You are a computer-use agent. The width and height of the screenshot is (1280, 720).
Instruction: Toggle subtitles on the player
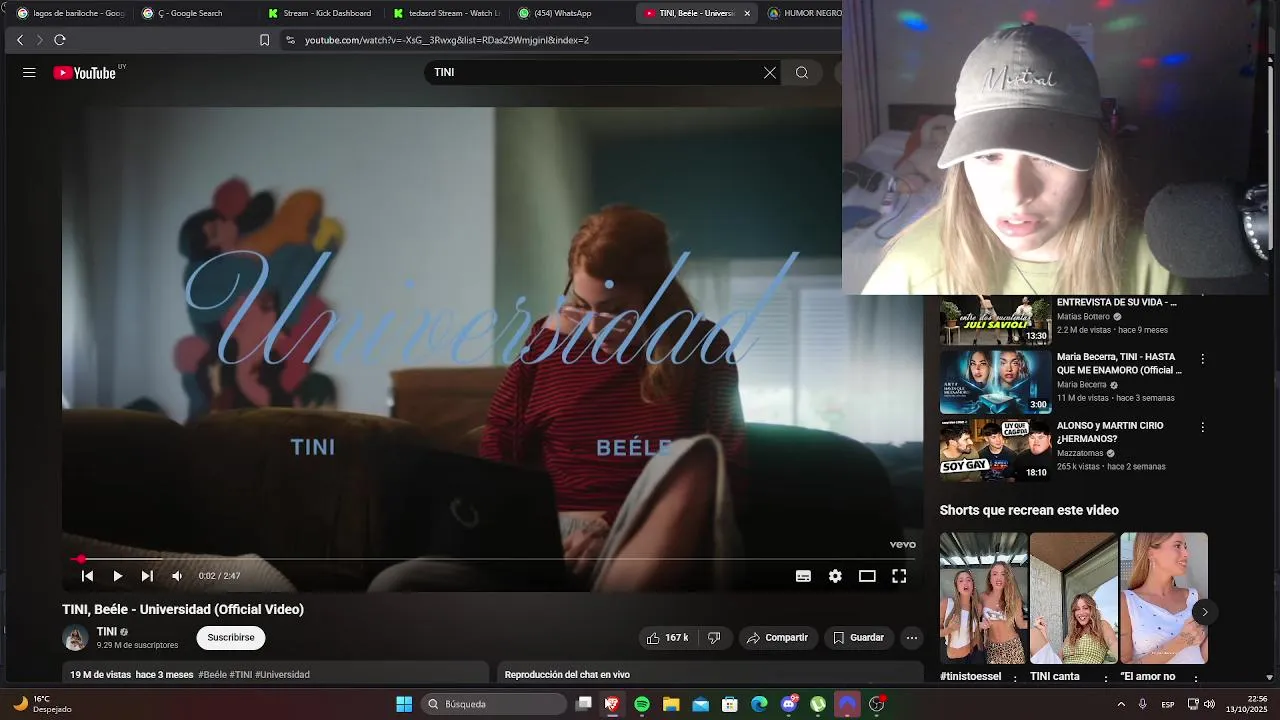tap(803, 576)
